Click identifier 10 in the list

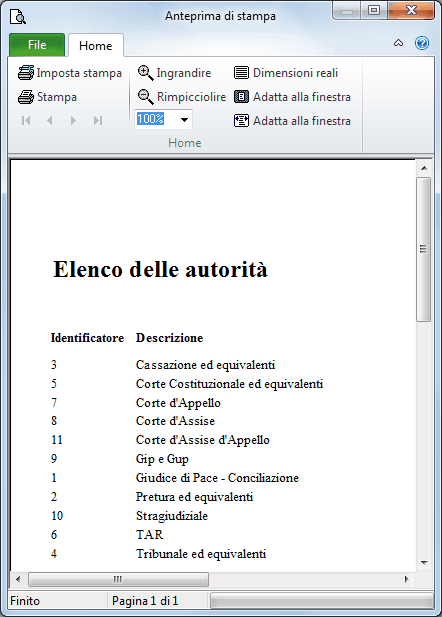(x=57, y=515)
